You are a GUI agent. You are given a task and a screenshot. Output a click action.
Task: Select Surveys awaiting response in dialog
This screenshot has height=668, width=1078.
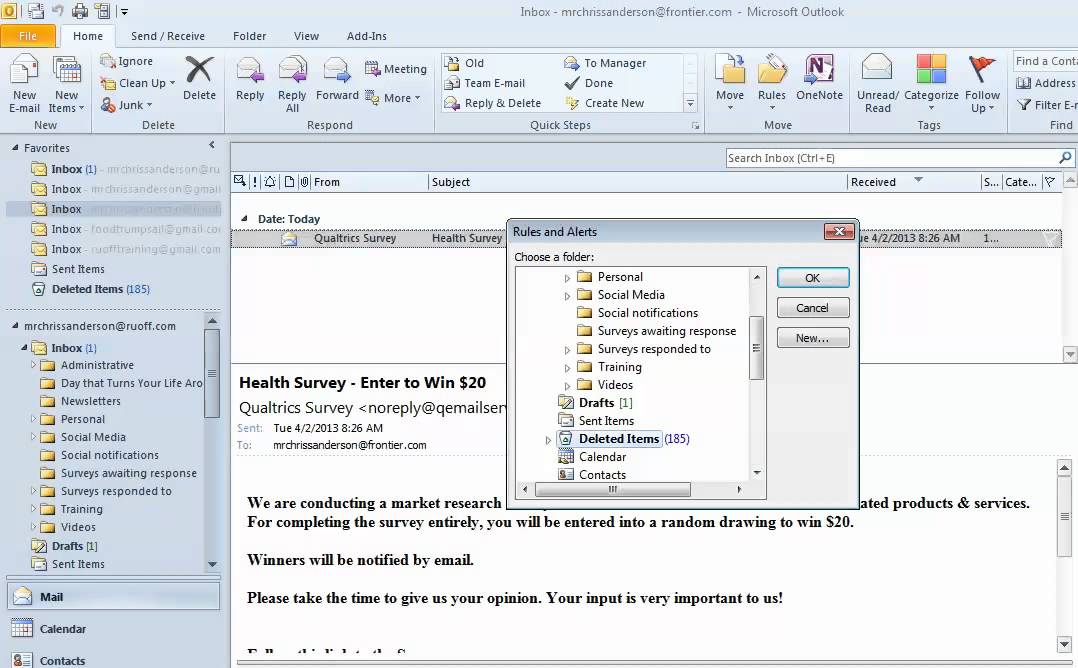[666, 331]
